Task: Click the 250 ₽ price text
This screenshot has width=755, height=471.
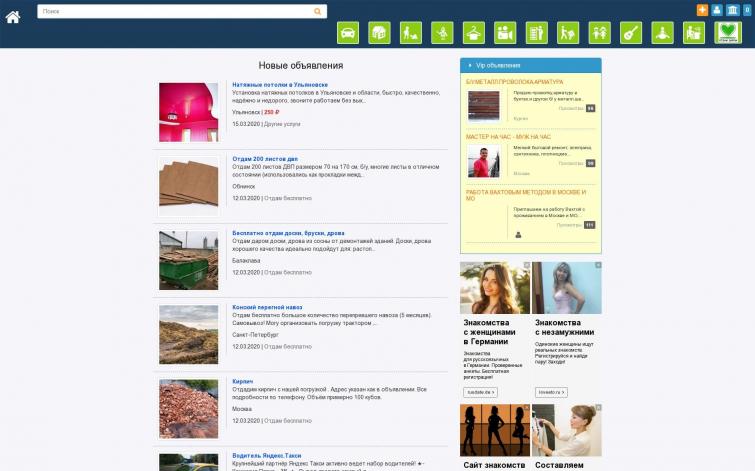Action: tap(272, 112)
